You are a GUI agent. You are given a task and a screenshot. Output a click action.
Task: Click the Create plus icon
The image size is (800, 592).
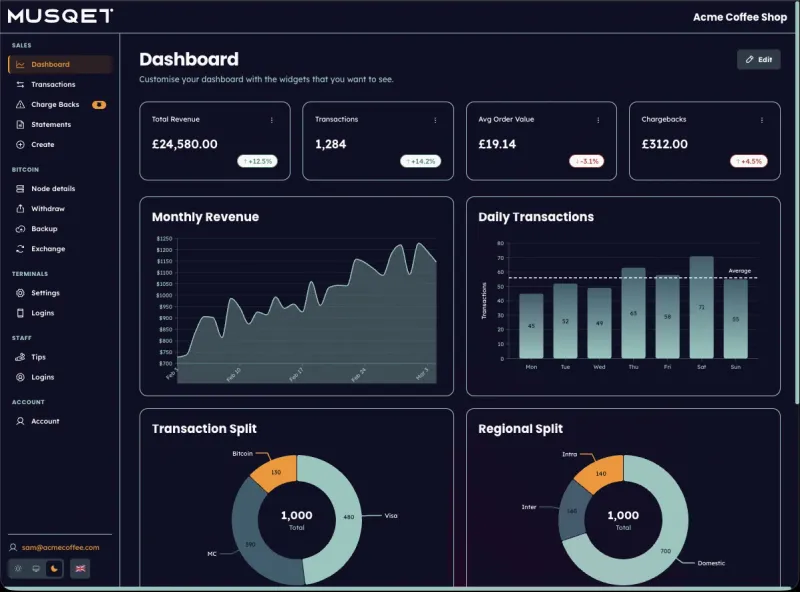pos(21,144)
